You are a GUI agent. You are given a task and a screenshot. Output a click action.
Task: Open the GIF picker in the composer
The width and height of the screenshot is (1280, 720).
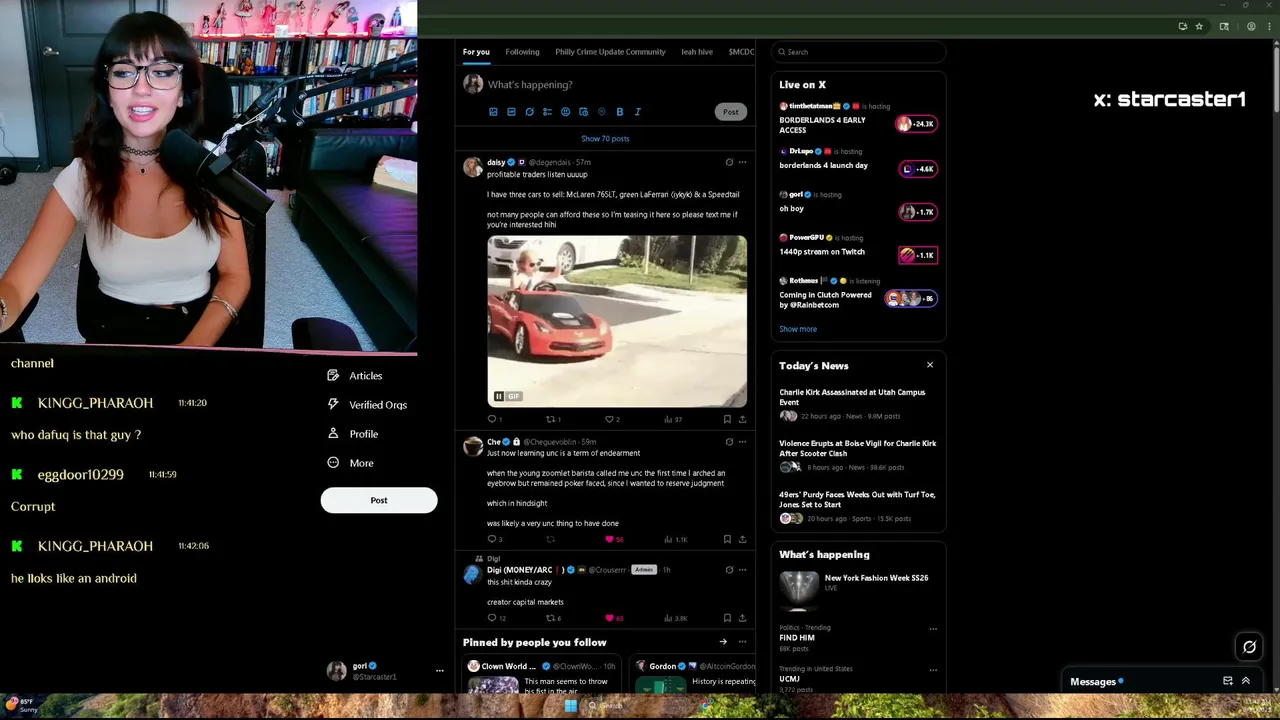tap(511, 112)
